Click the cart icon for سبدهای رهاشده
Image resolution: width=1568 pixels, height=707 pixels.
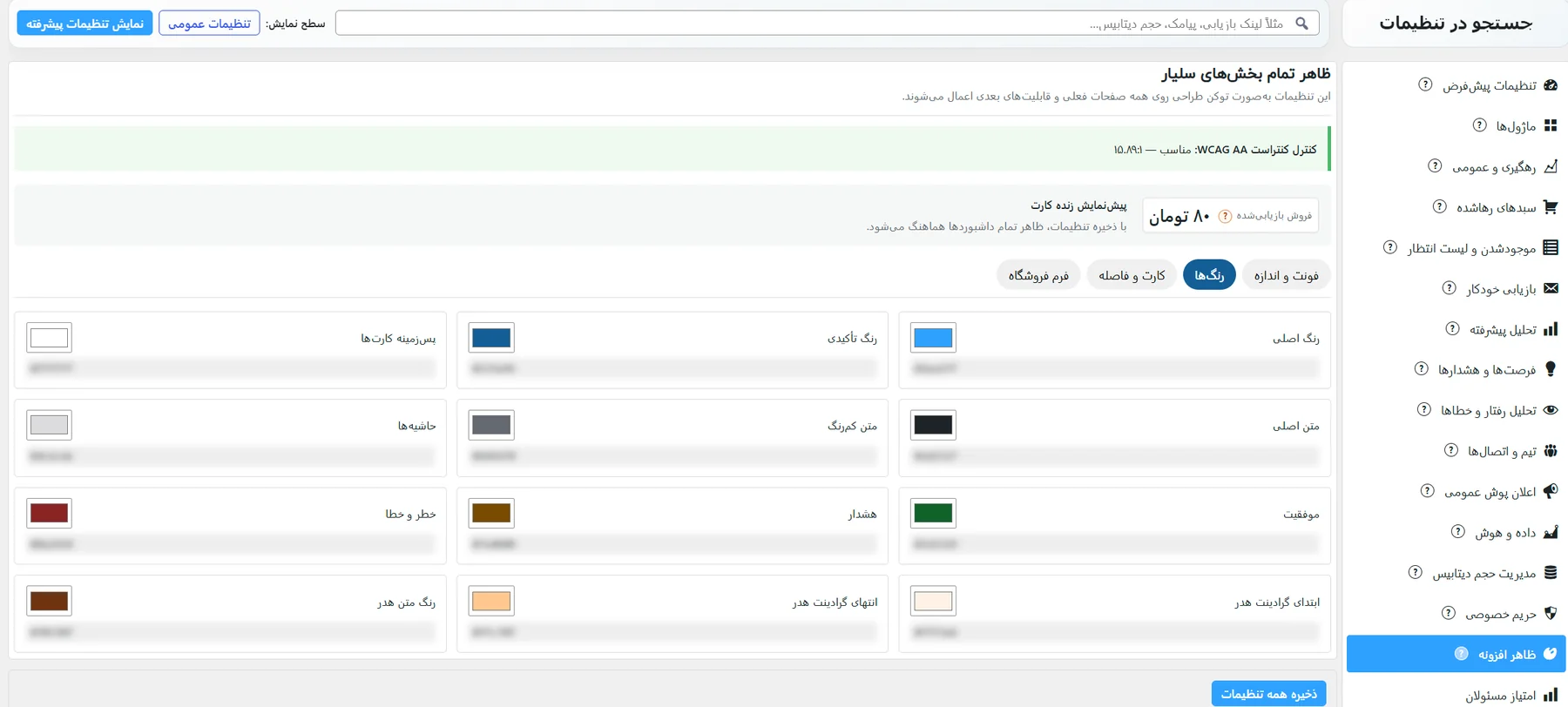click(1551, 207)
